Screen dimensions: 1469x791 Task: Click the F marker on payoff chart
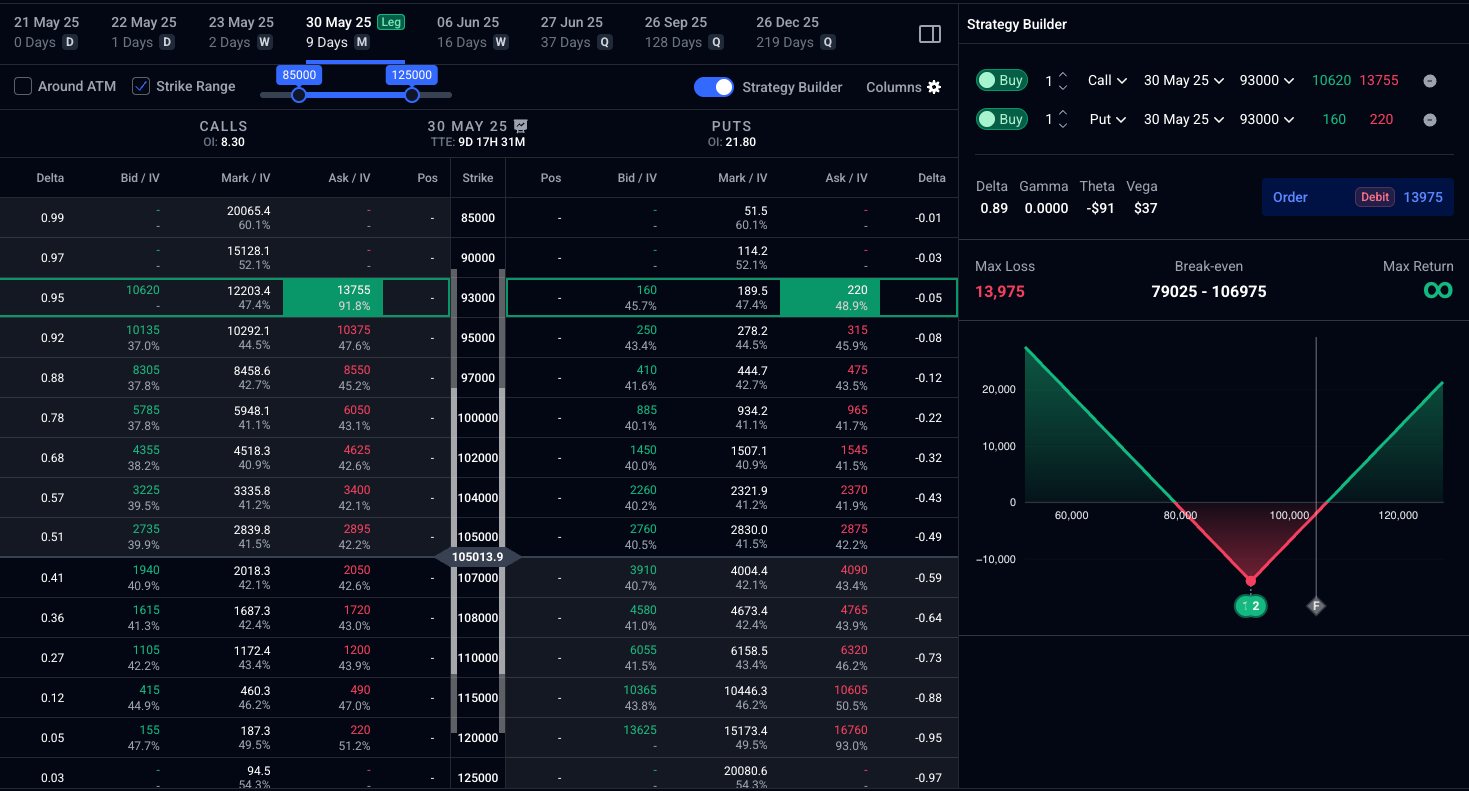coord(1316,606)
